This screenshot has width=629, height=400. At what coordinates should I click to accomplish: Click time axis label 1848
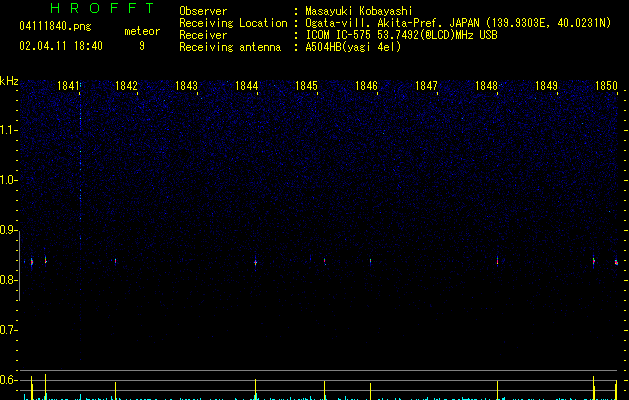[x=486, y=86]
